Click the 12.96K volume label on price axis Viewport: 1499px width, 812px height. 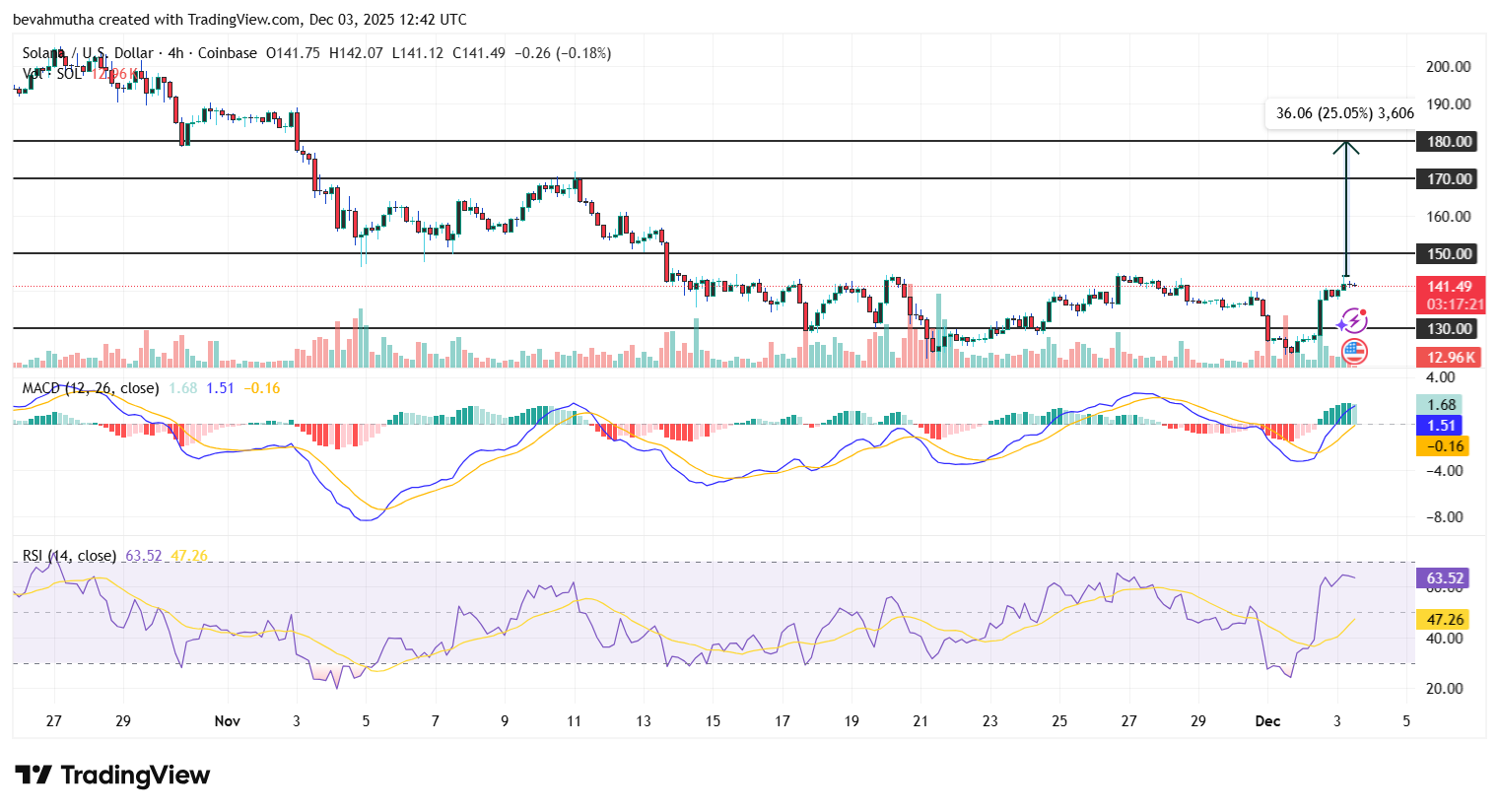(x=1449, y=358)
